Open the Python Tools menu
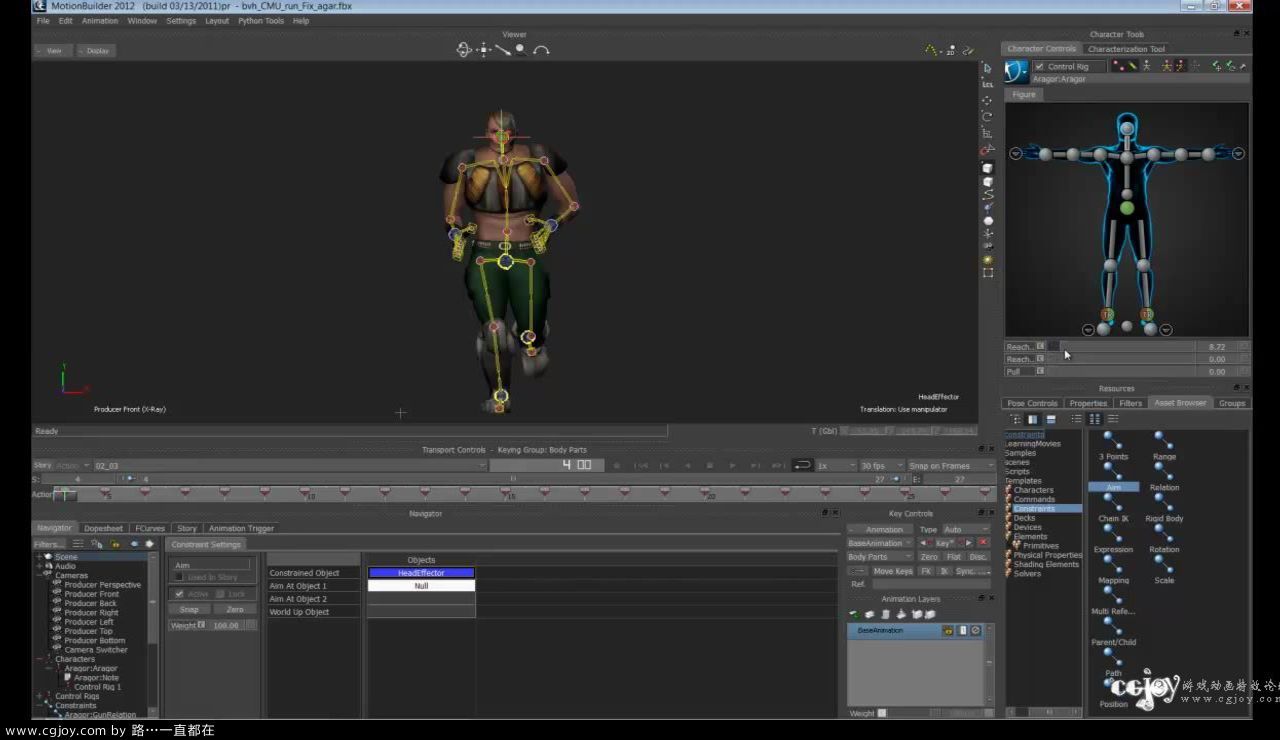Image resolution: width=1280 pixels, height=740 pixels. 261,21
